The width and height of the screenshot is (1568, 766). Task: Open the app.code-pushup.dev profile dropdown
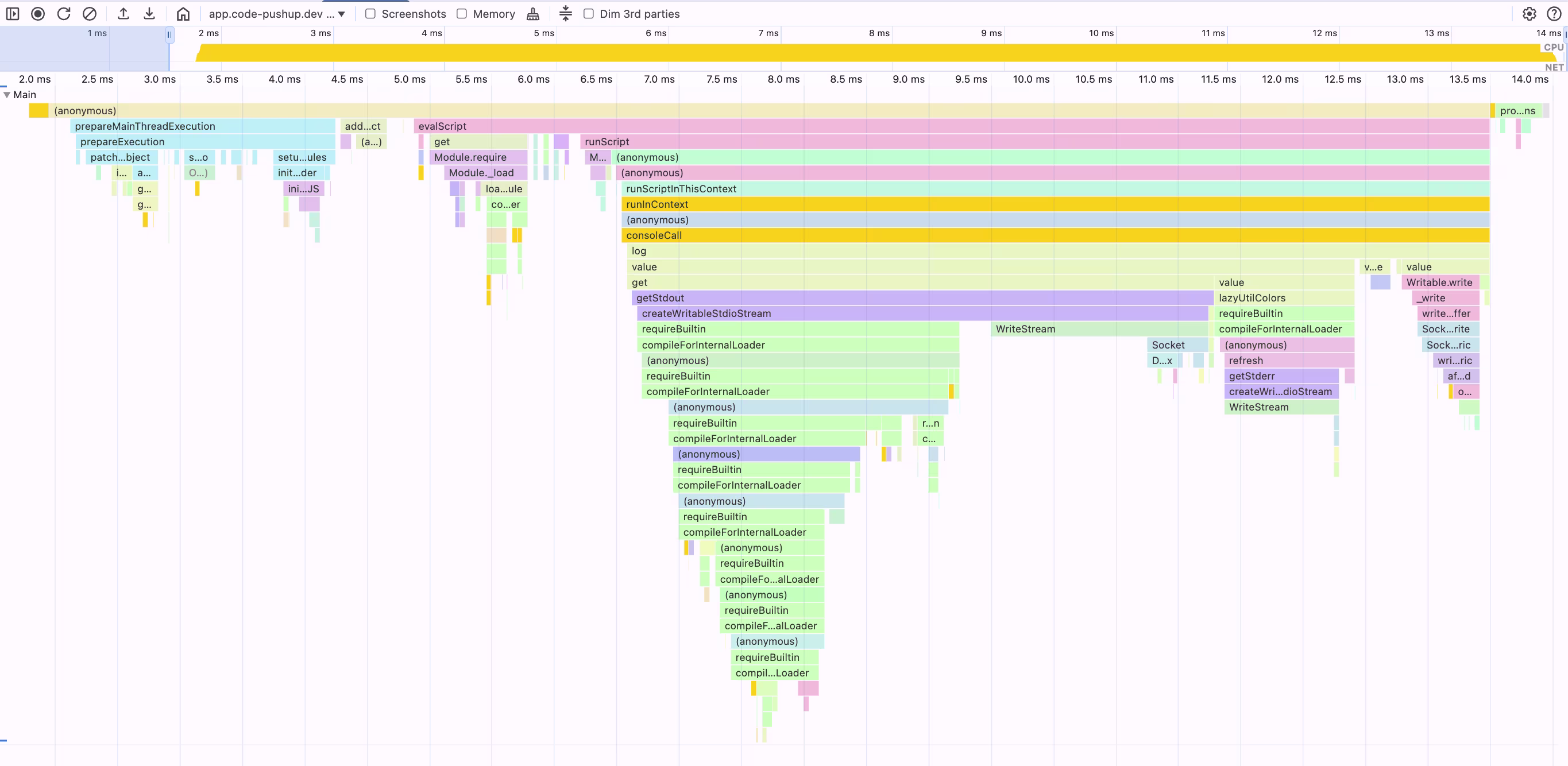tap(277, 13)
